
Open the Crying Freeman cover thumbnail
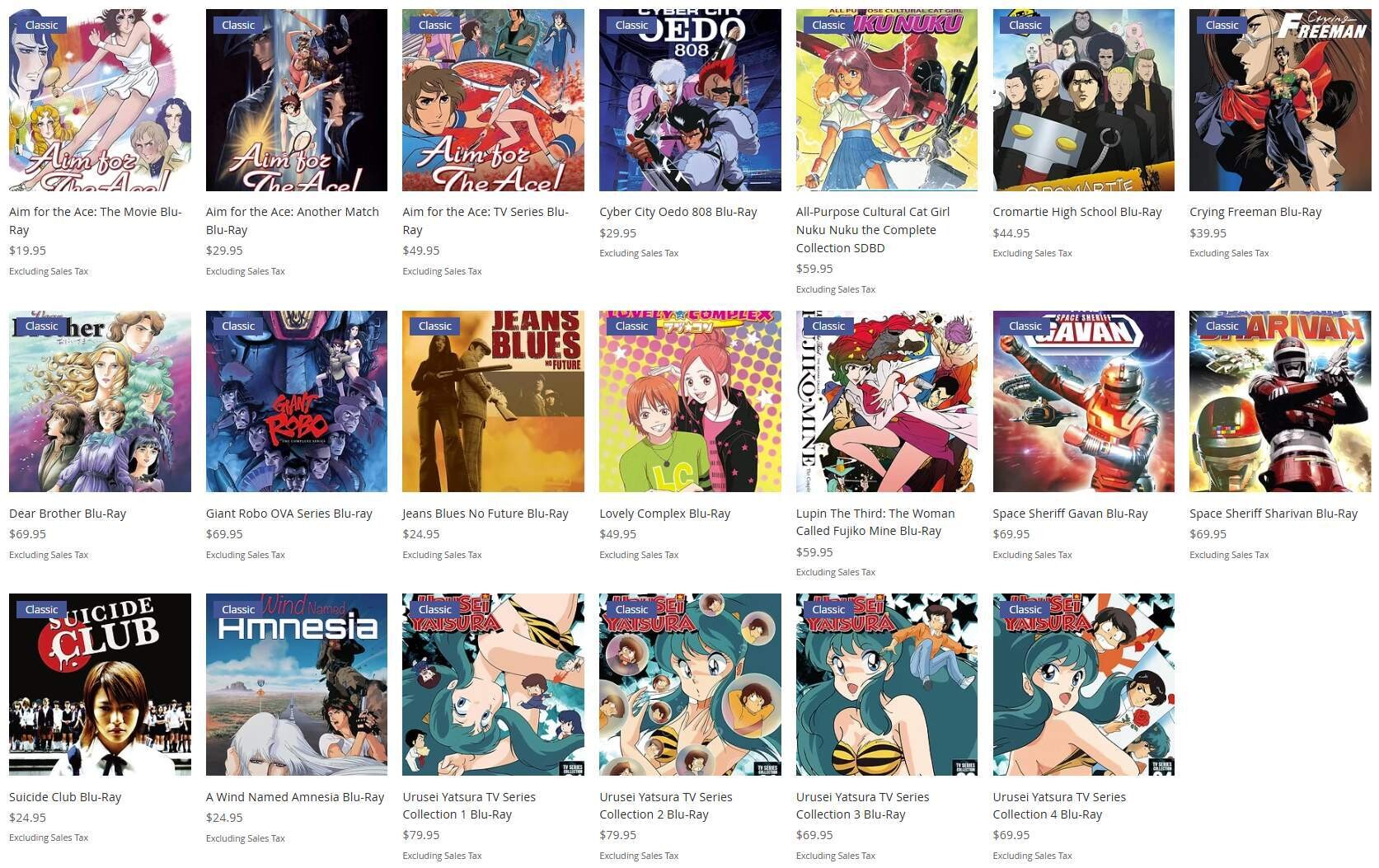[1280, 100]
